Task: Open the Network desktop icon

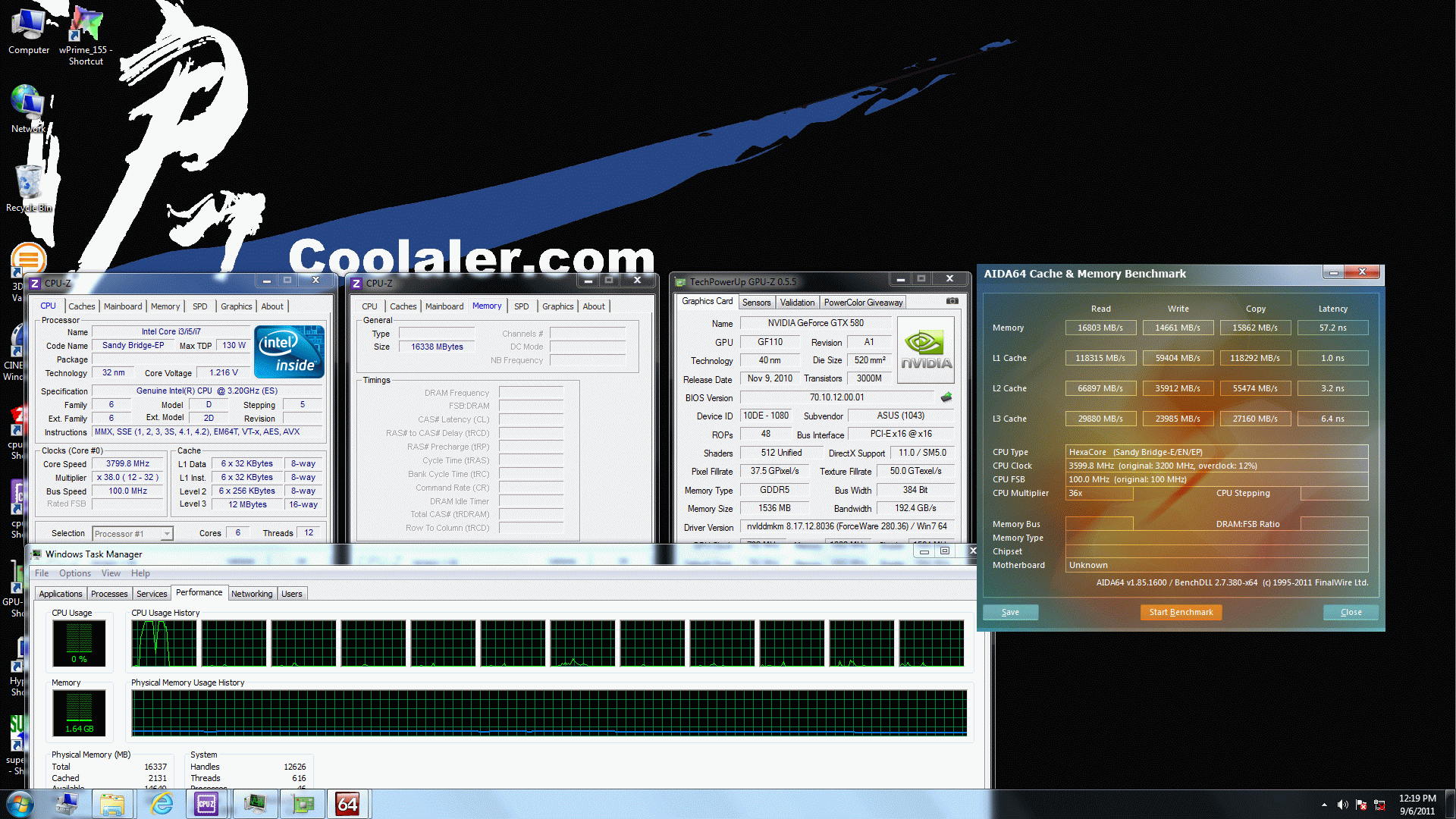Action: (x=28, y=108)
